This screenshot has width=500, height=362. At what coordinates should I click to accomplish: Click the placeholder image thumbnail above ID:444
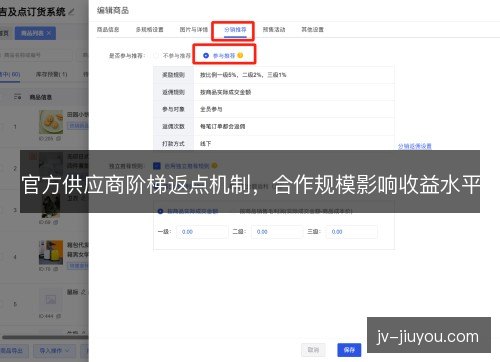51,300
